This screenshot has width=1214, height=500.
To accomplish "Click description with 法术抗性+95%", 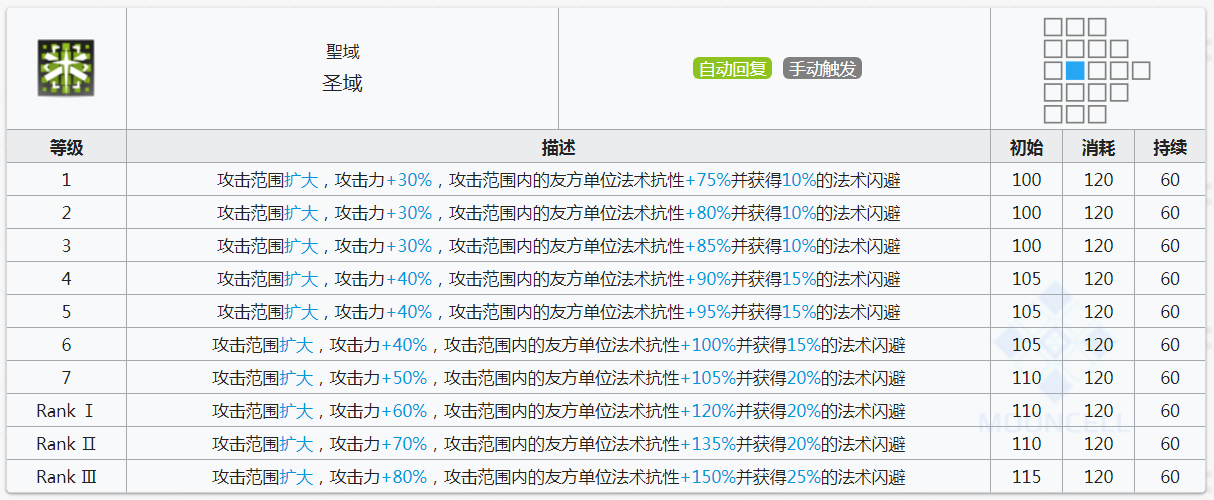I will pos(558,312).
